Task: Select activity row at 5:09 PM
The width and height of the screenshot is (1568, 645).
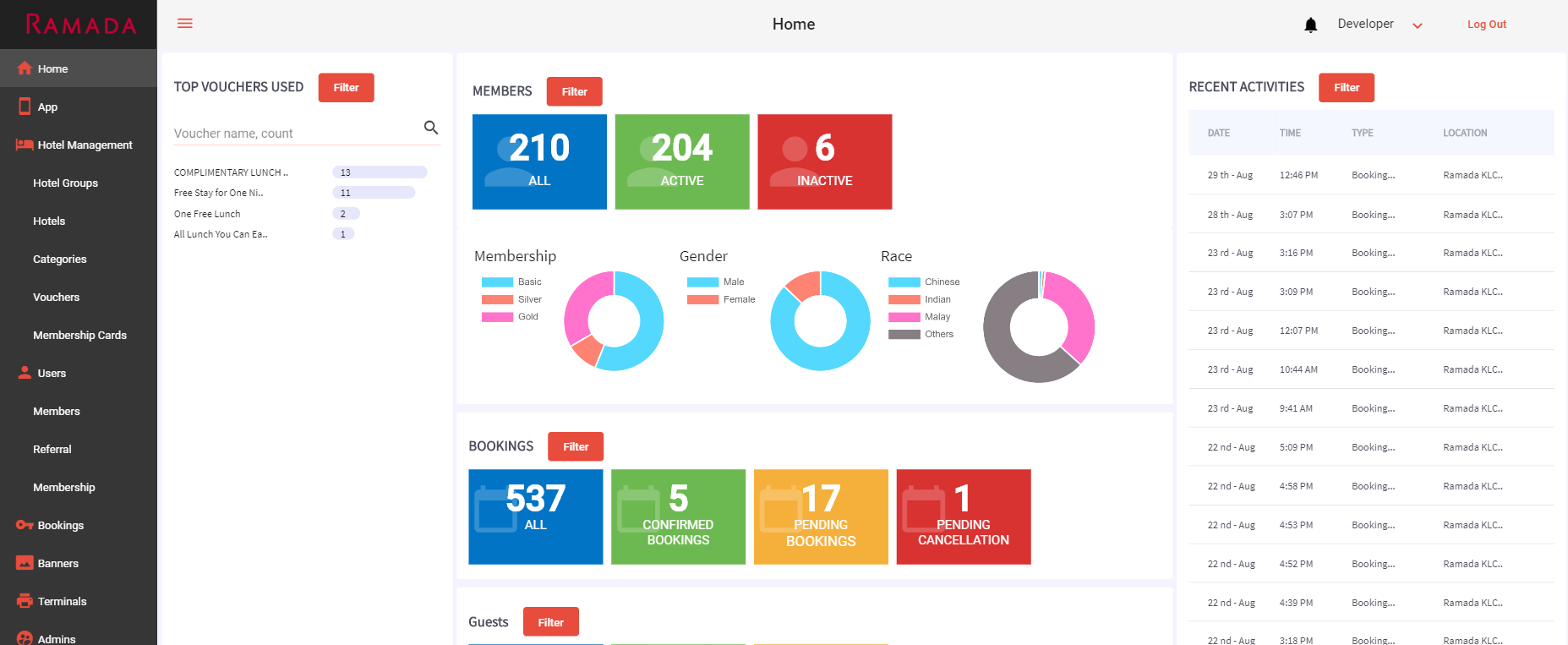Action: pyautogui.click(x=1371, y=447)
